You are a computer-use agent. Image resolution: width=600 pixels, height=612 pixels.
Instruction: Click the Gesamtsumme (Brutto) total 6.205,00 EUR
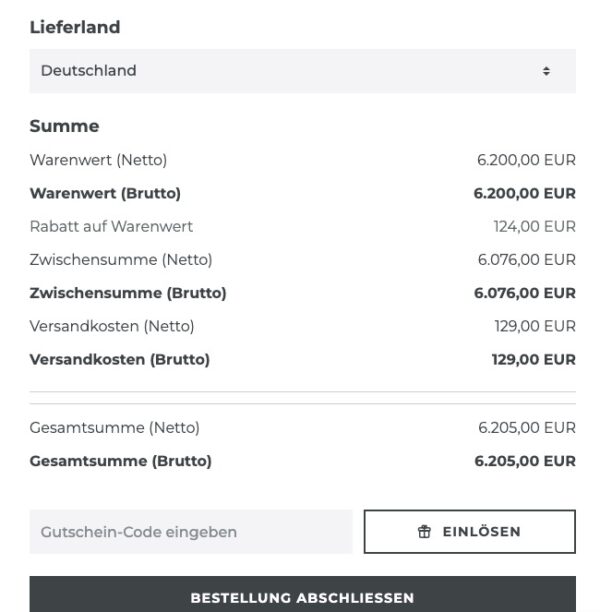(x=525, y=461)
